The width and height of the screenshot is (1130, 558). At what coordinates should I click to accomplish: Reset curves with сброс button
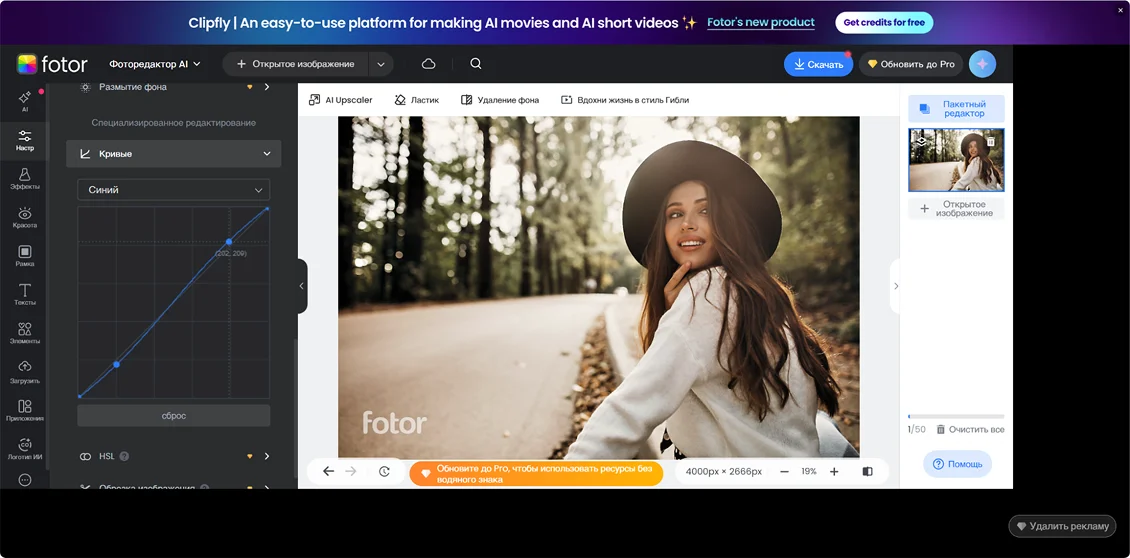pyautogui.click(x=174, y=416)
